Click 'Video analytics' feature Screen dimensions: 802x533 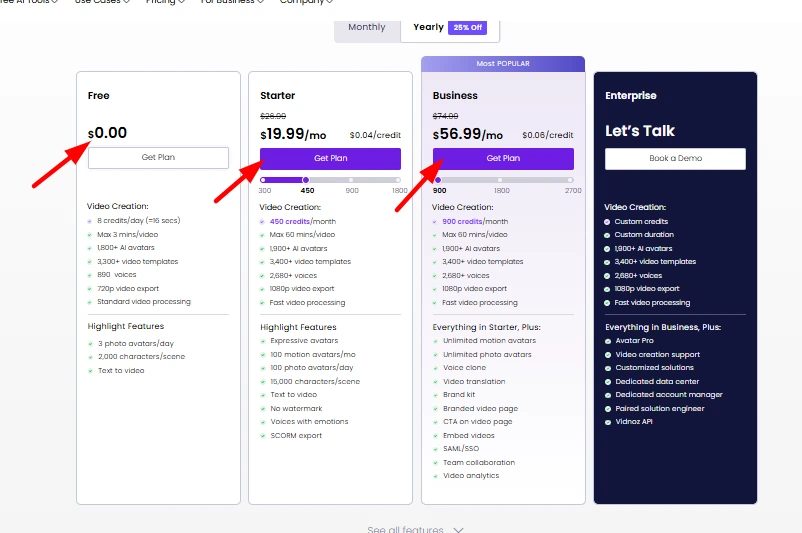coord(471,476)
